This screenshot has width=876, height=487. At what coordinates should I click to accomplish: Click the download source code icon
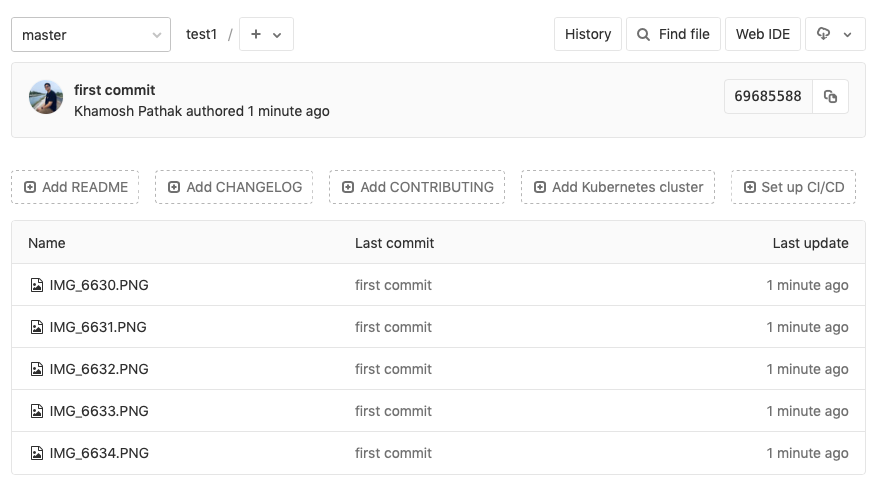(824, 34)
